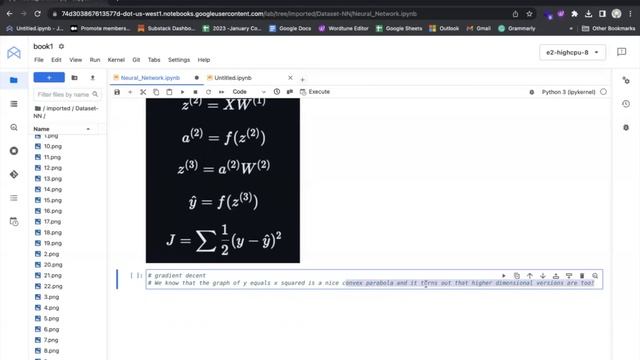The width and height of the screenshot is (640, 360).
Task: Interrupt the kernel with the stop icon
Action: (195, 92)
